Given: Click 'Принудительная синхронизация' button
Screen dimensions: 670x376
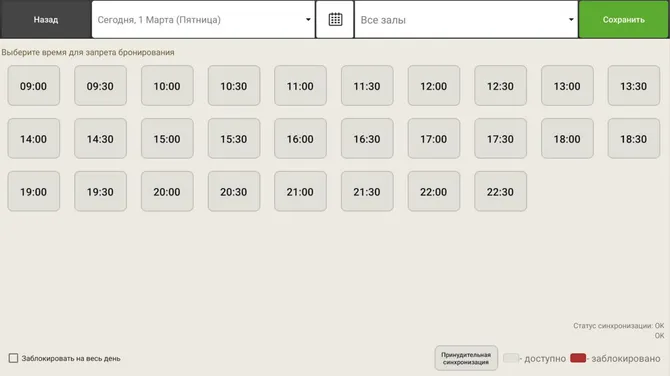Looking at the screenshot, I should tap(466, 358).
